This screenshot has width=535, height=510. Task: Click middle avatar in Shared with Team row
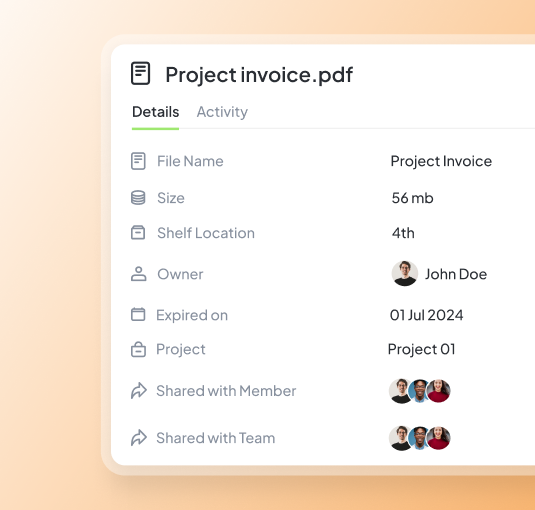(x=419, y=438)
